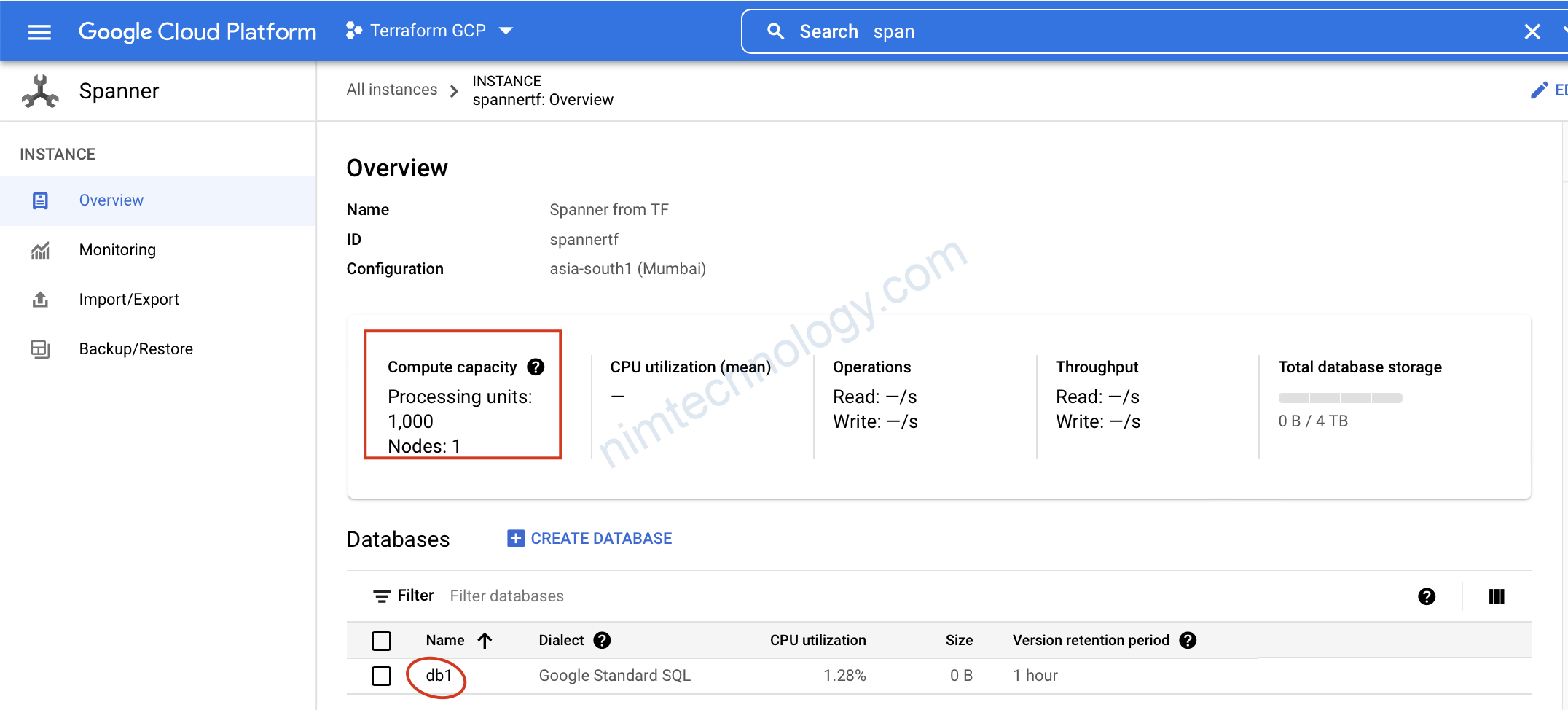The height and width of the screenshot is (710, 1568).
Task: Open the db1 database link
Action: click(x=439, y=676)
